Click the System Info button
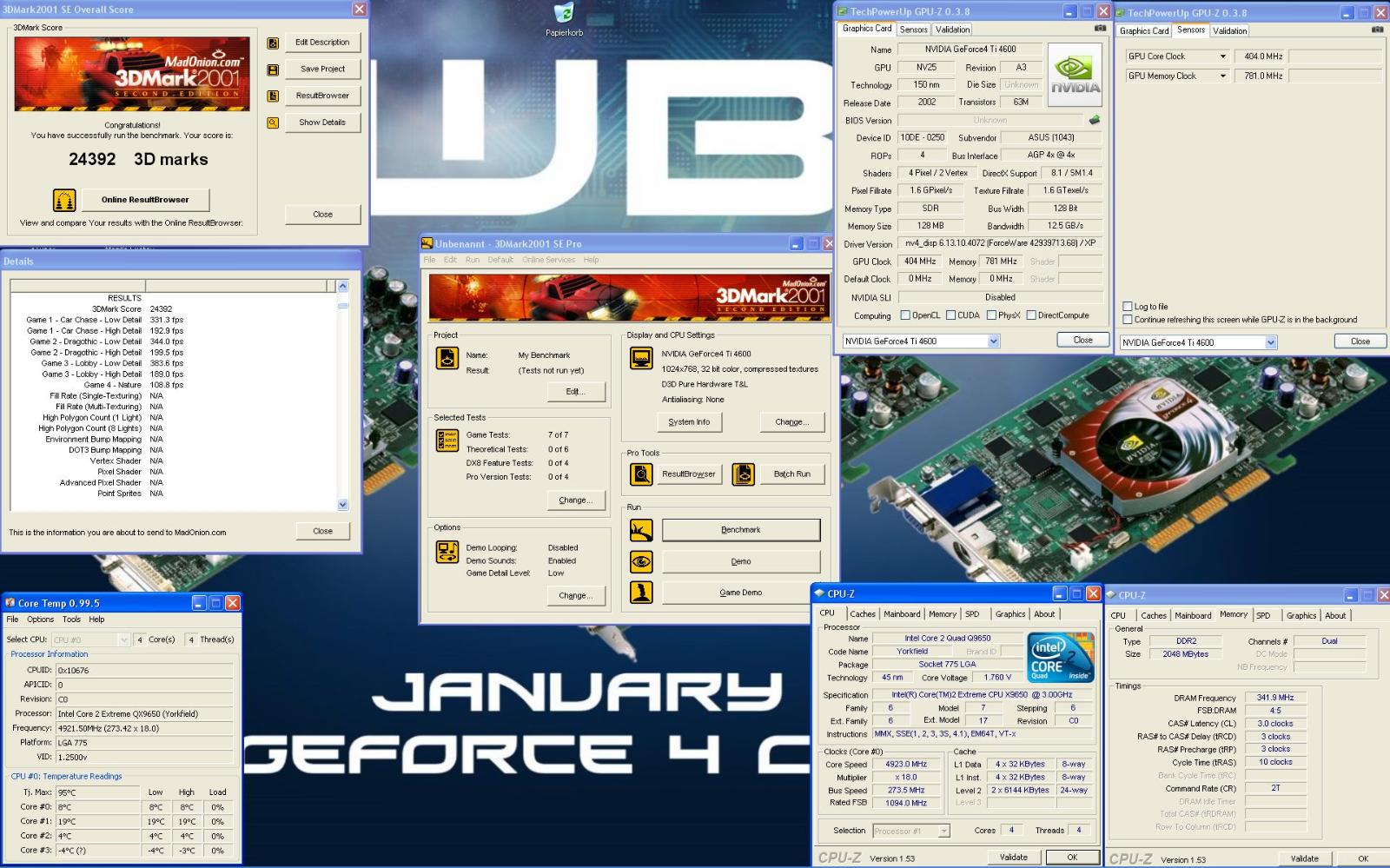The height and width of the screenshot is (868, 1390). pyautogui.click(x=689, y=422)
